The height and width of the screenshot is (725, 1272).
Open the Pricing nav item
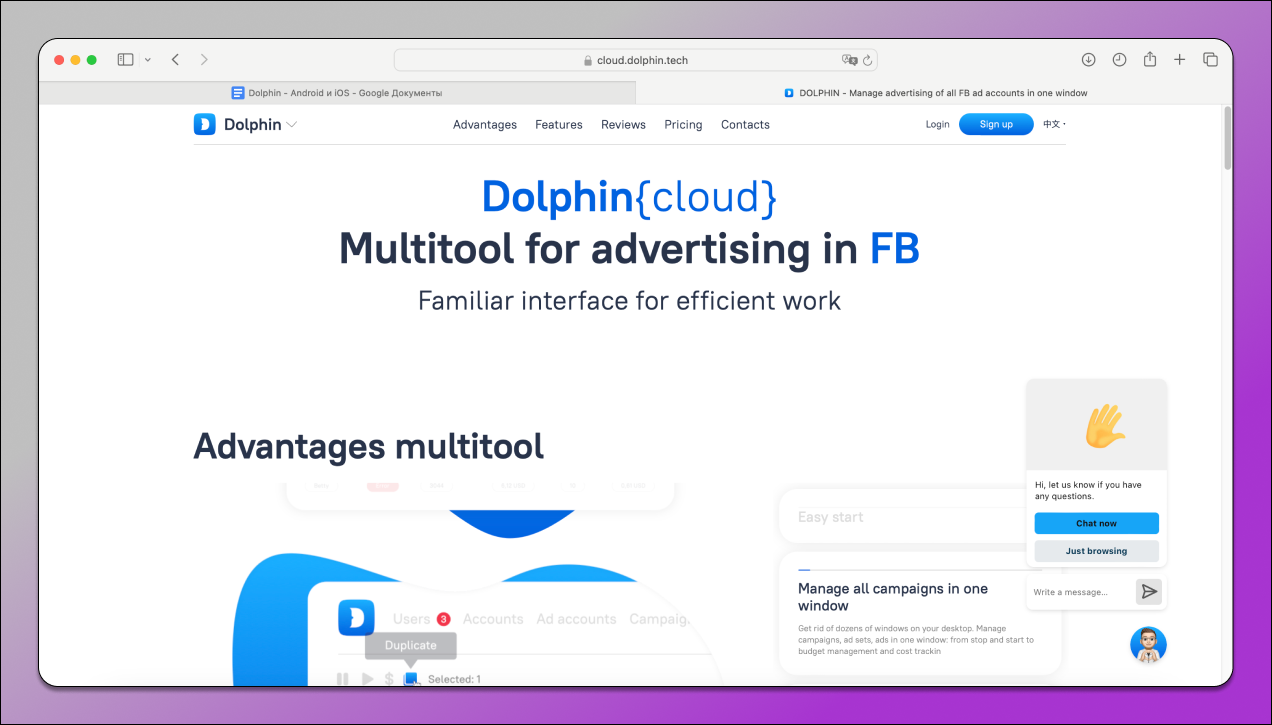[x=683, y=125]
